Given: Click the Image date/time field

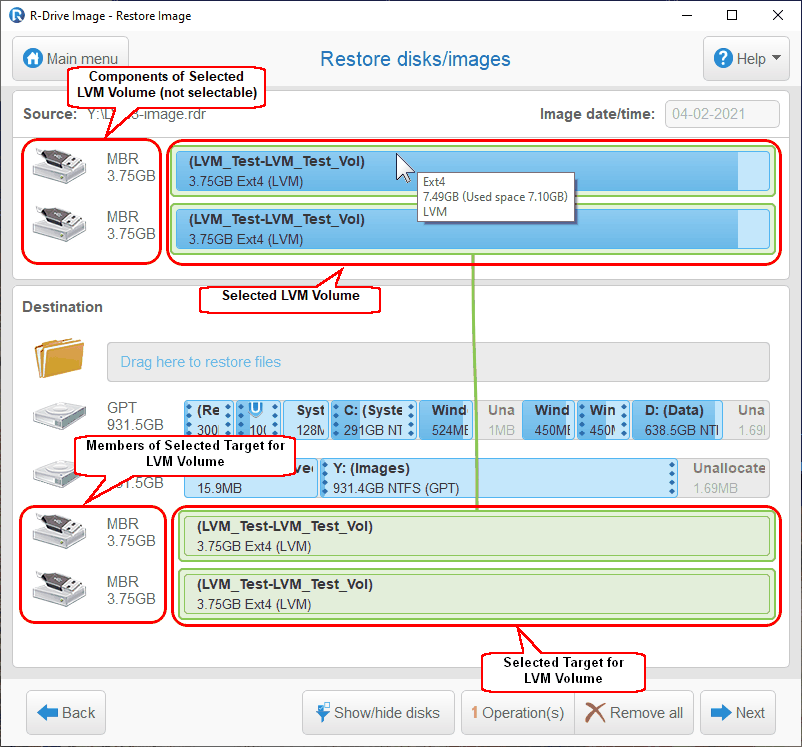Looking at the screenshot, I should pyautogui.click(x=722, y=114).
